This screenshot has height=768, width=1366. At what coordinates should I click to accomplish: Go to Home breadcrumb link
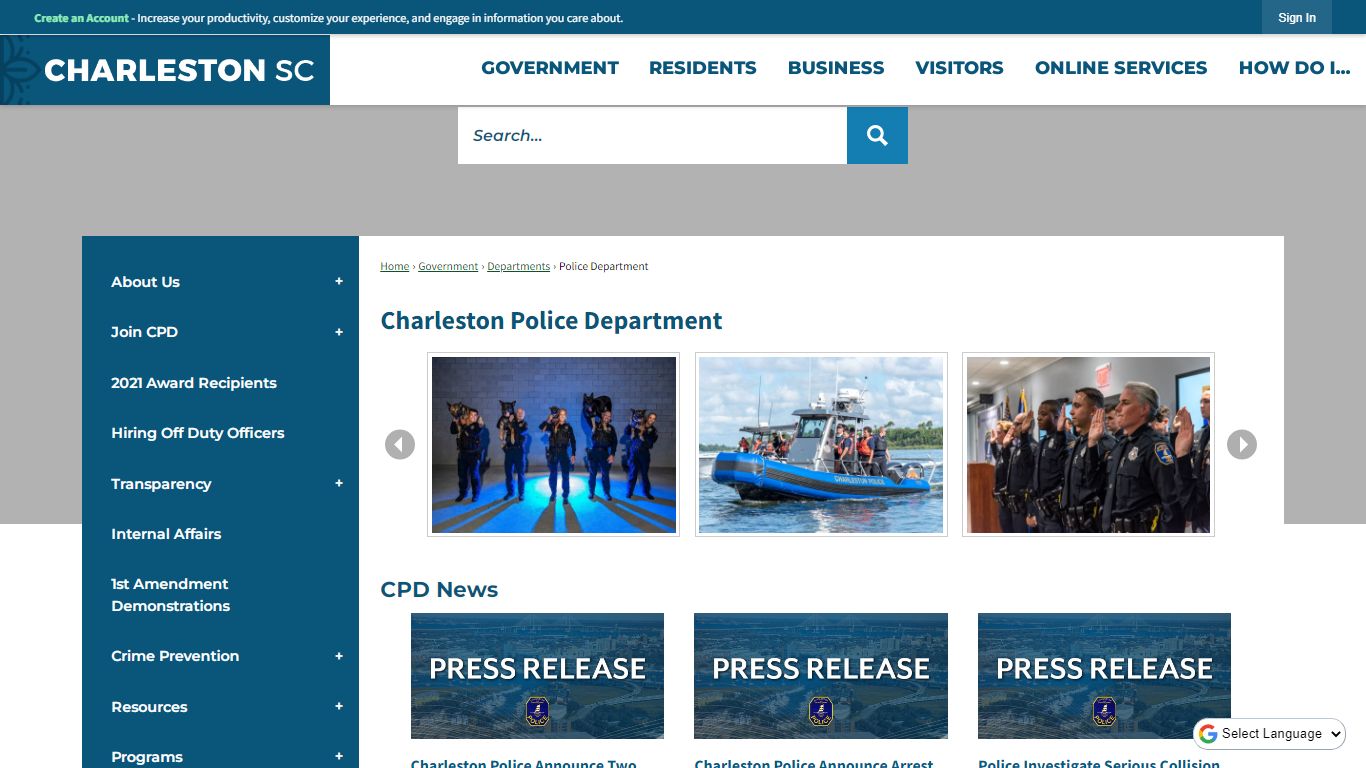tap(395, 267)
